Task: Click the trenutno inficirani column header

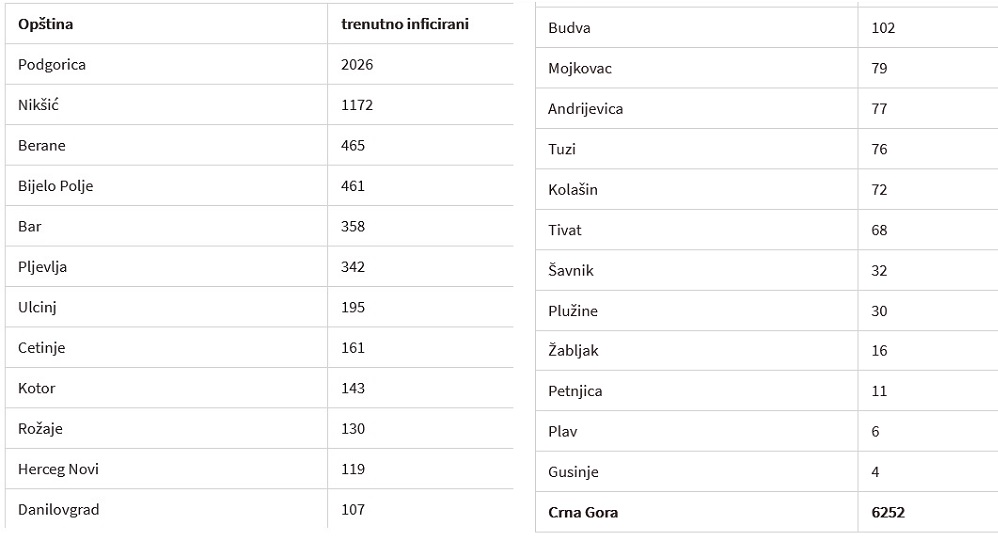Action: point(405,24)
